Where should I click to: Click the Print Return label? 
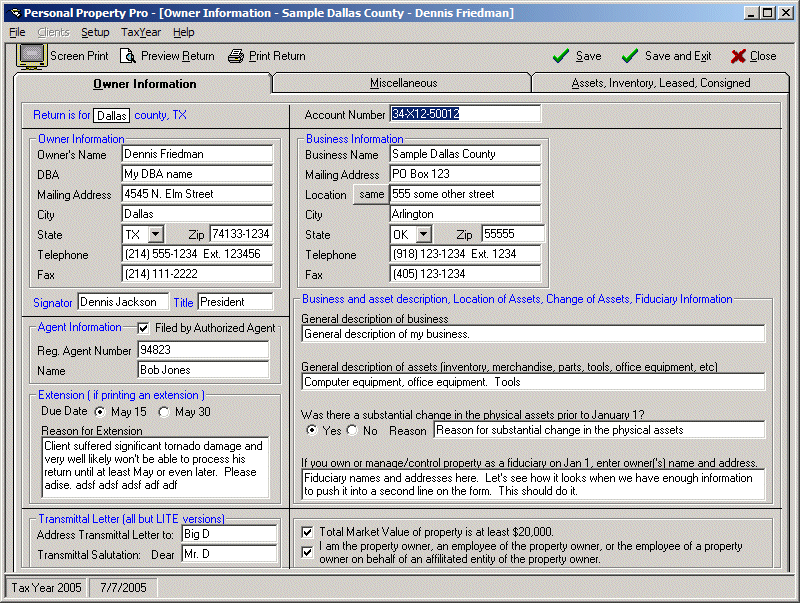pos(277,56)
